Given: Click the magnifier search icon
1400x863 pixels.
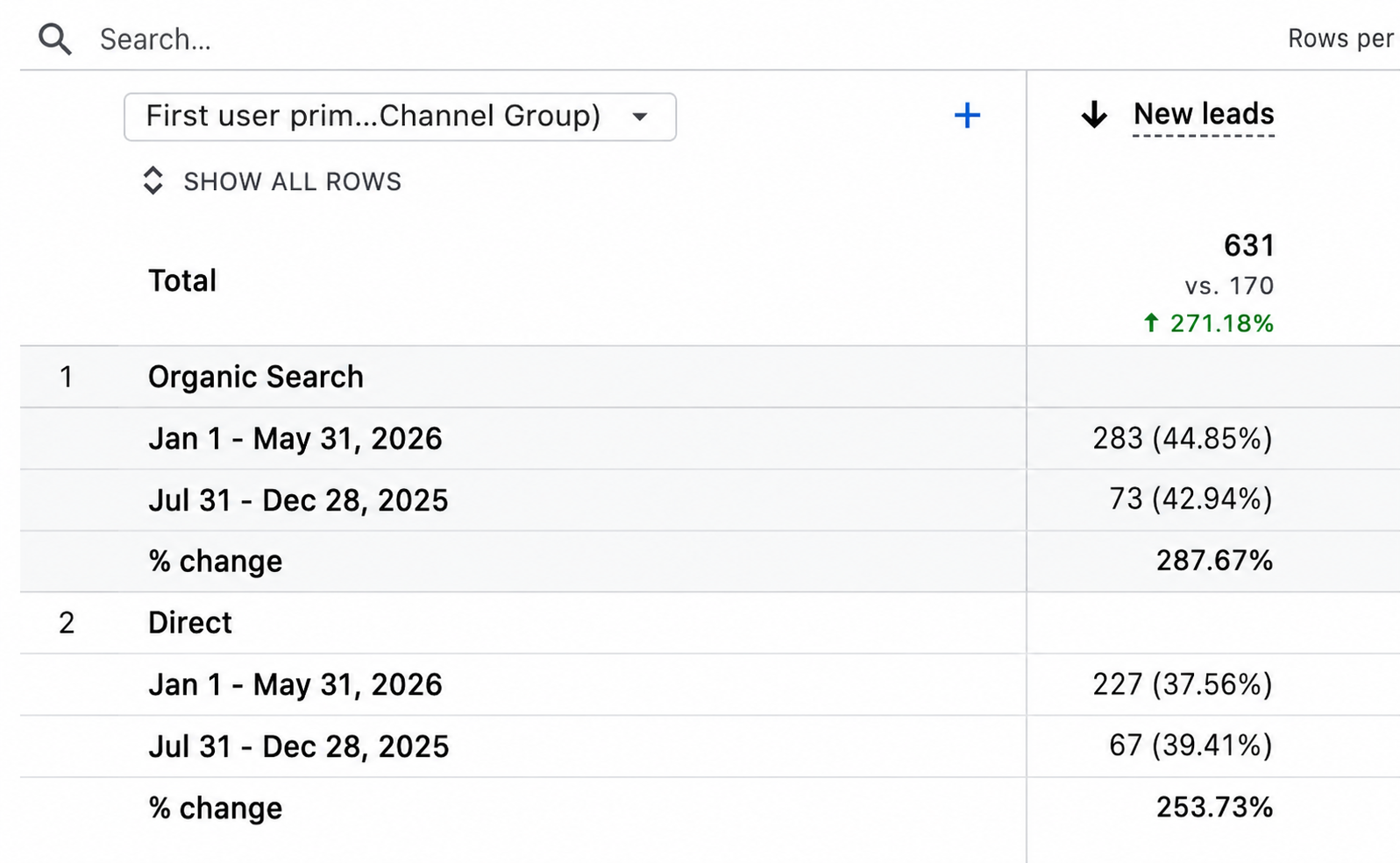Looking at the screenshot, I should pyautogui.click(x=54, y=39).
